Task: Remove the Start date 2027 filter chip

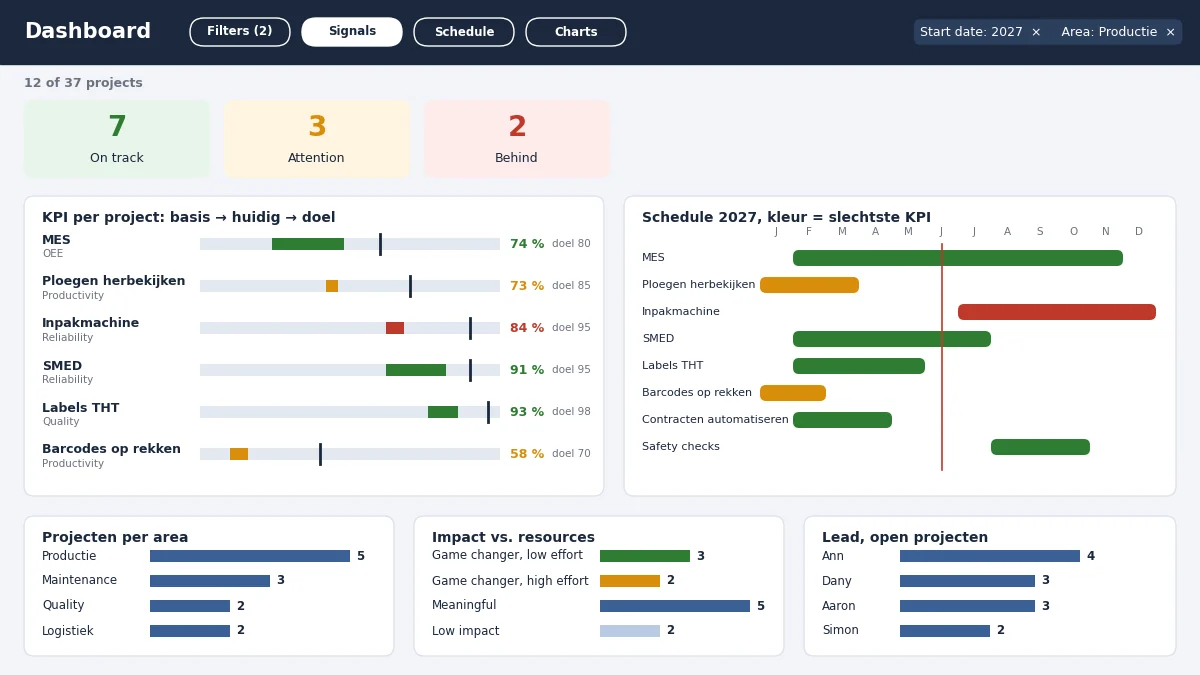Action: pos(1036,32)
